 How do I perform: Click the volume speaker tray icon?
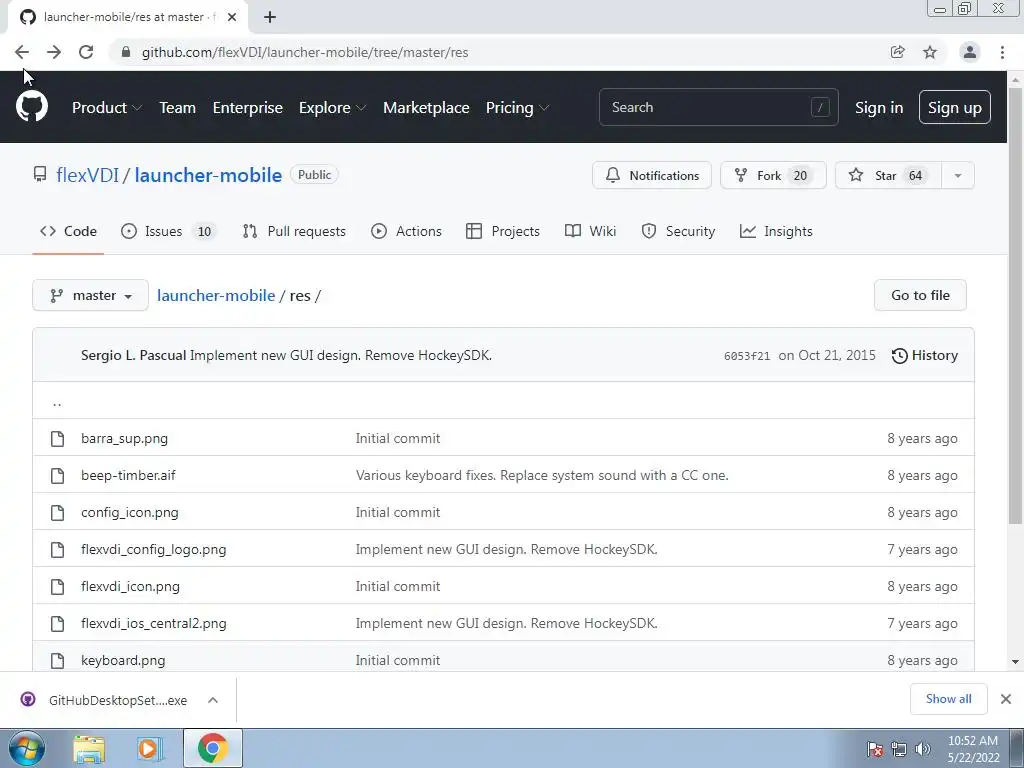click(923, 749)
